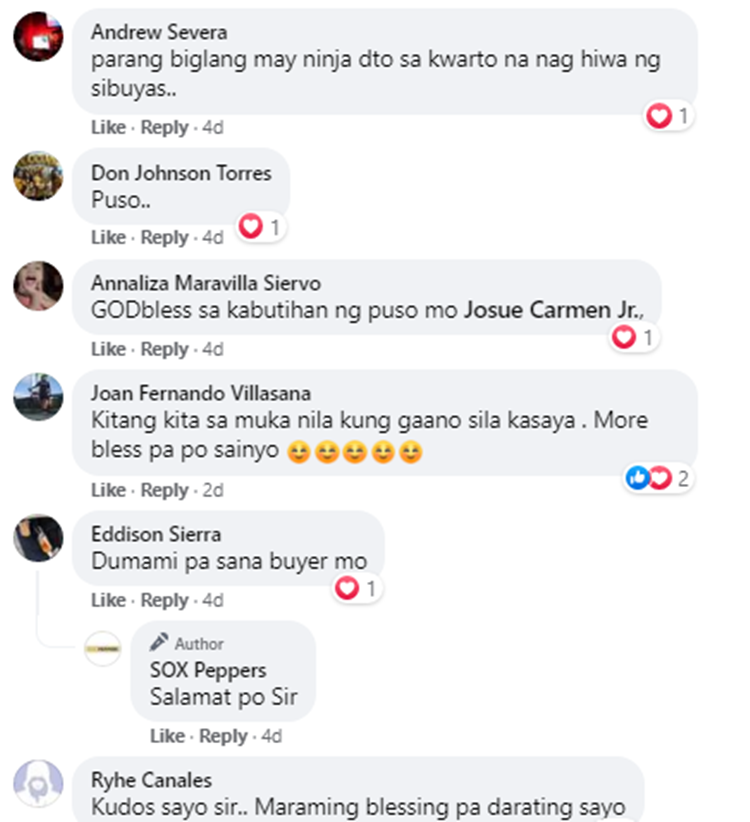Open like and love reactions on Joan's comment

[658, 478]
